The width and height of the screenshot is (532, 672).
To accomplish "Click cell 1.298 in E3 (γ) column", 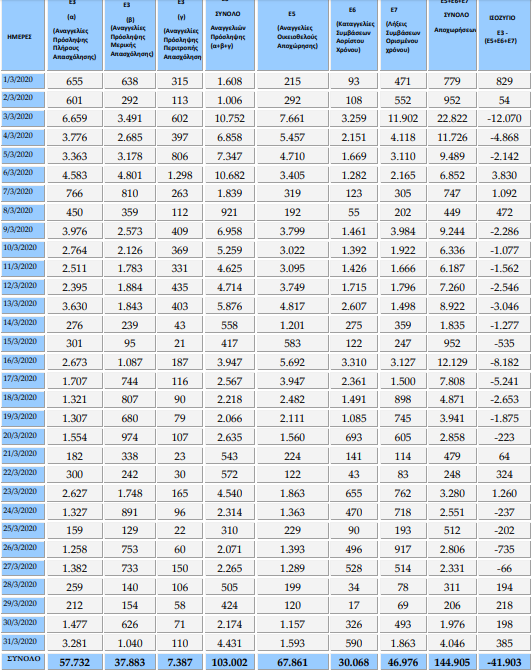I will tap(180, 175).
